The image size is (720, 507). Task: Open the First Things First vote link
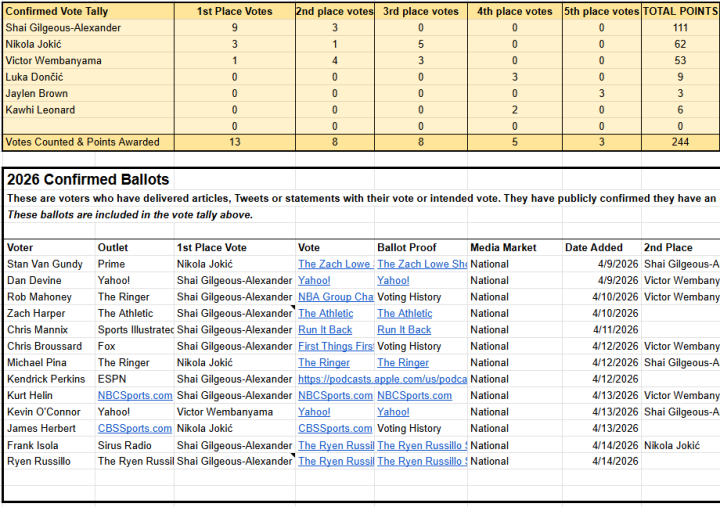pos(335,346)
